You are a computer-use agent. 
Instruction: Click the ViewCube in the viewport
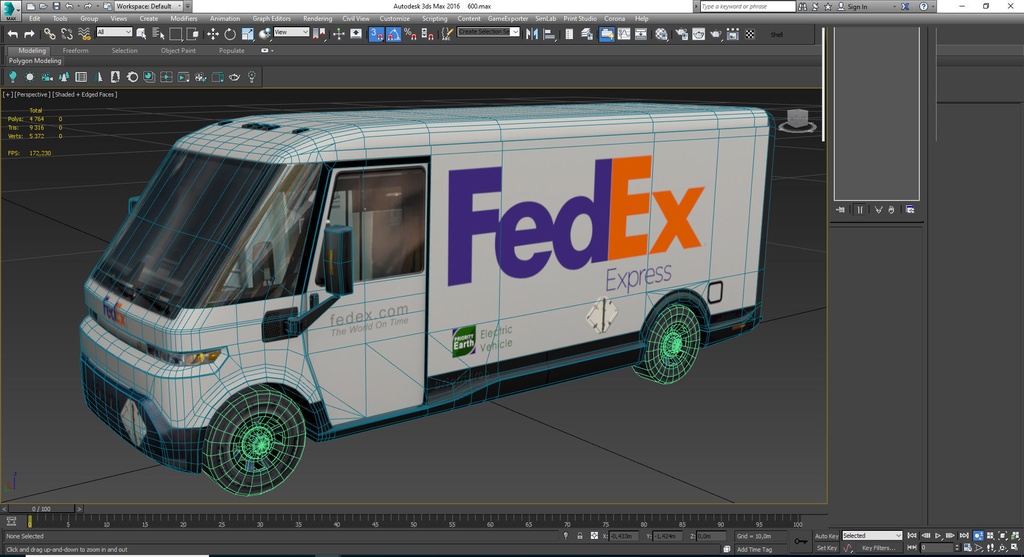pyautogui.click(x=797, y=121)
